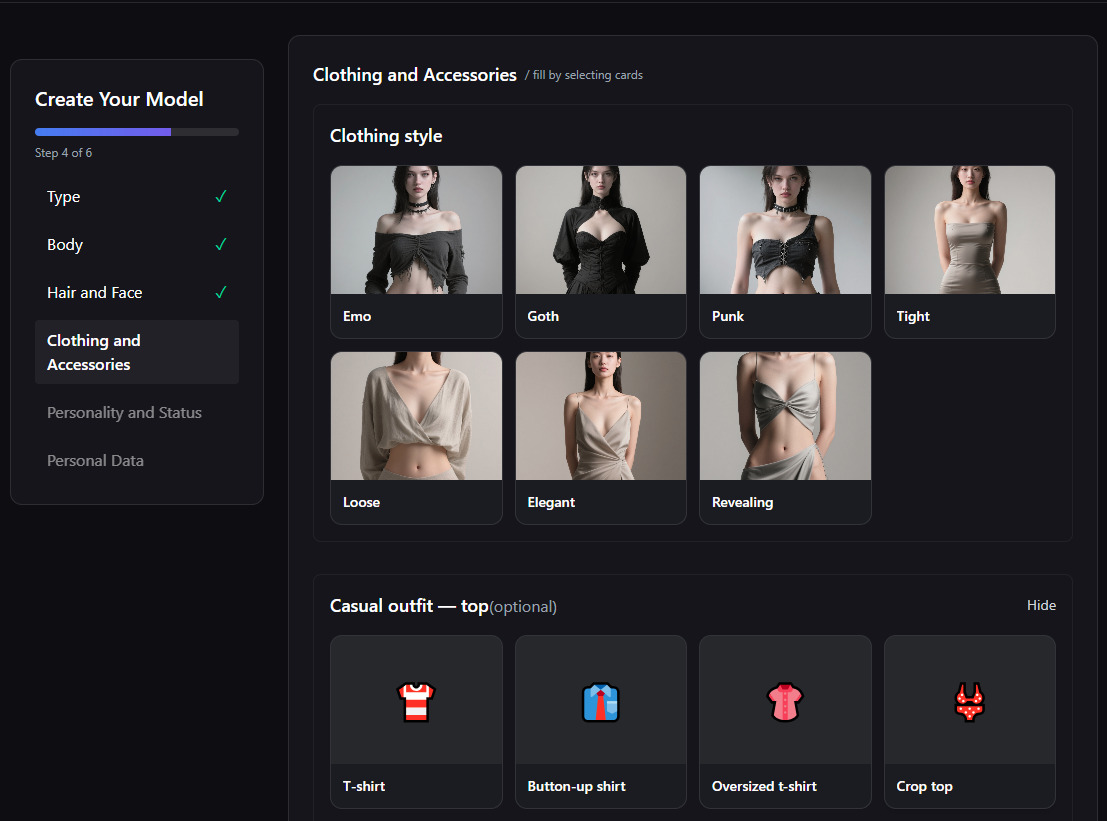This screenshot has height=821, width=1107.
Task: Navigate to Hair and Face step
Action: [95, 293]
